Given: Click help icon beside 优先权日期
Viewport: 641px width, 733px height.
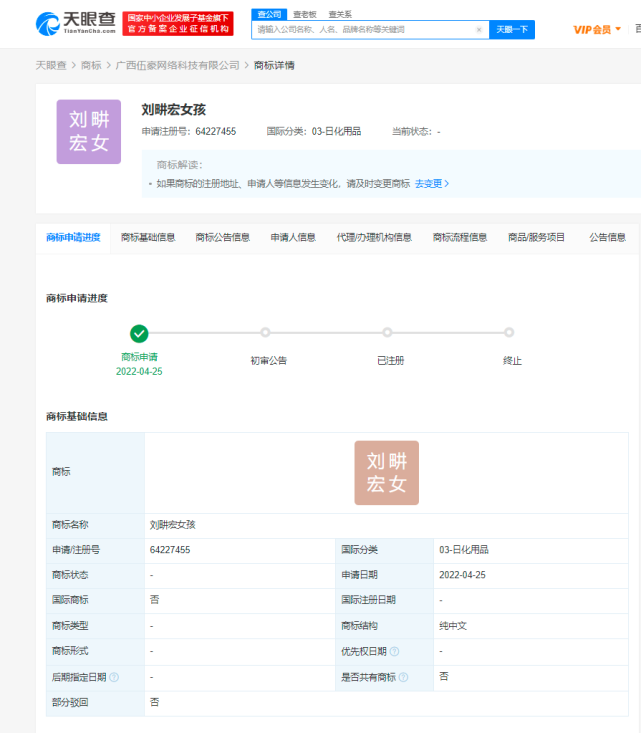Looking at the screenshot, I should pos(393,651).
